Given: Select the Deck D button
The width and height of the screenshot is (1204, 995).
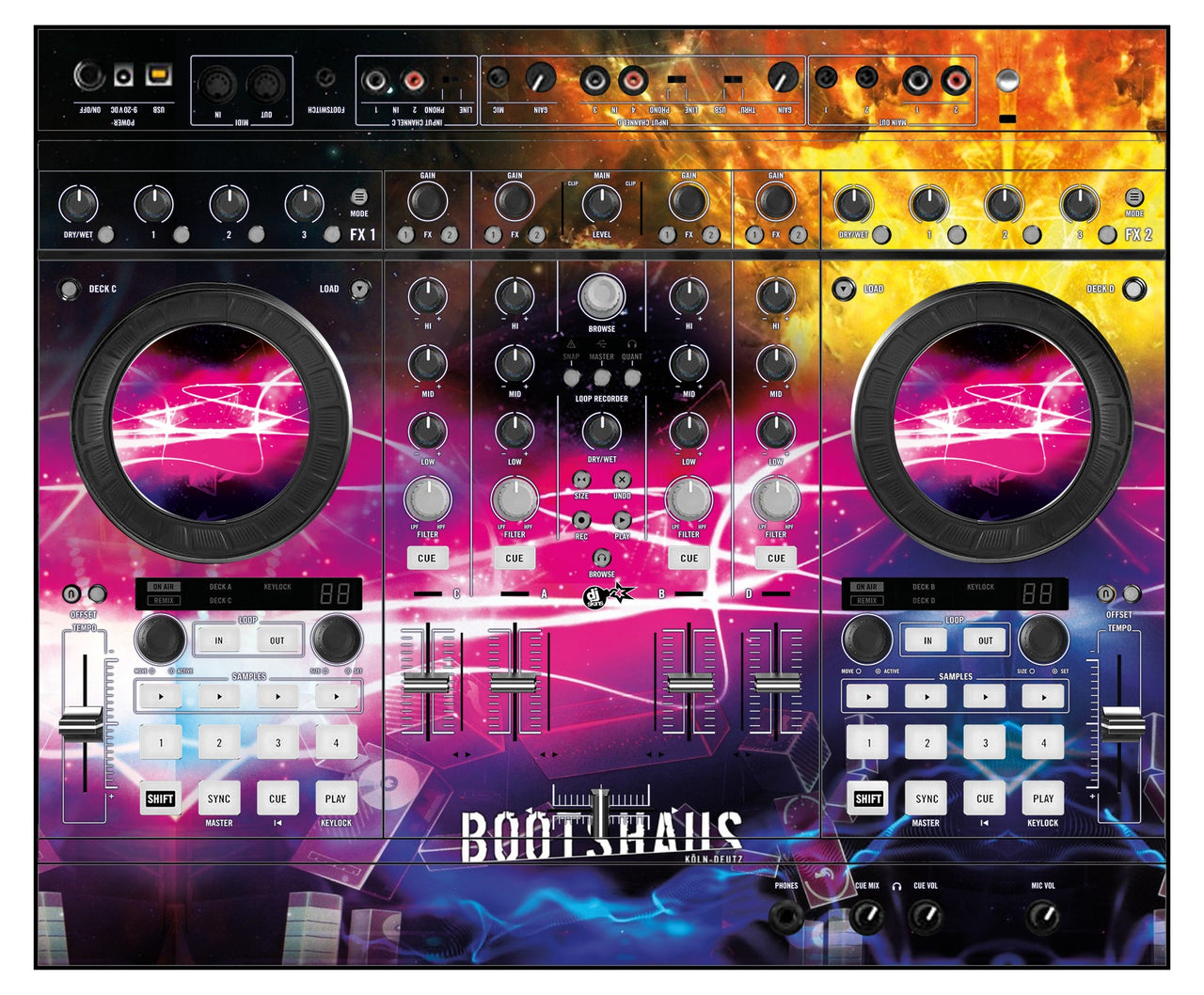Looking at the screenshot, I should (x=1134, y=289).
